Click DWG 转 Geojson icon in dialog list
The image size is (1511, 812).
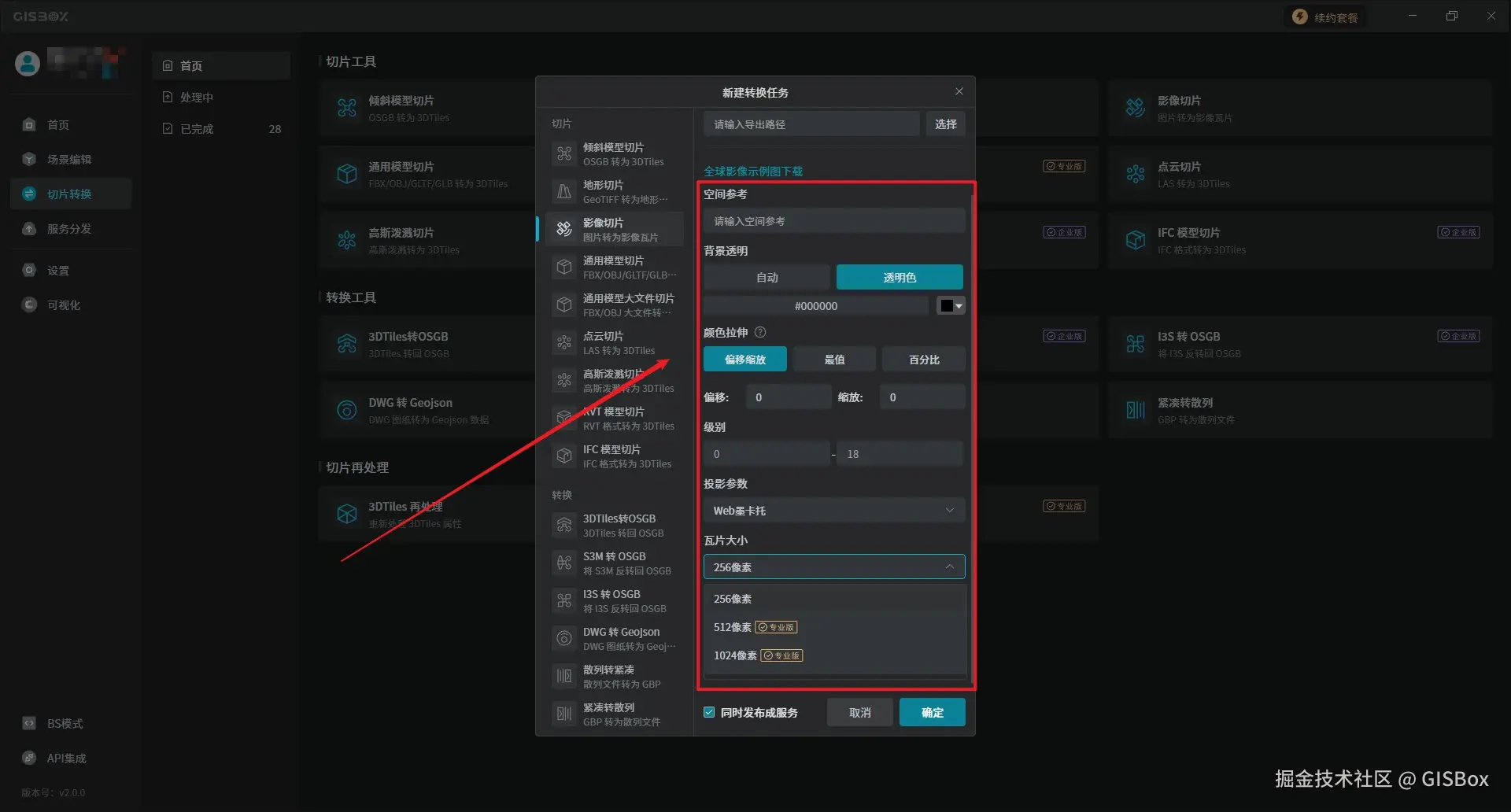tap(564, 639)
